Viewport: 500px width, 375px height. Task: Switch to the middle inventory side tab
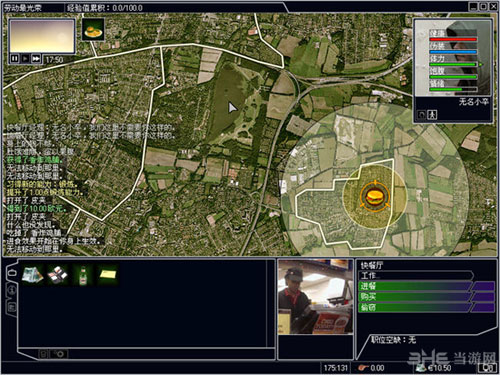12,289
